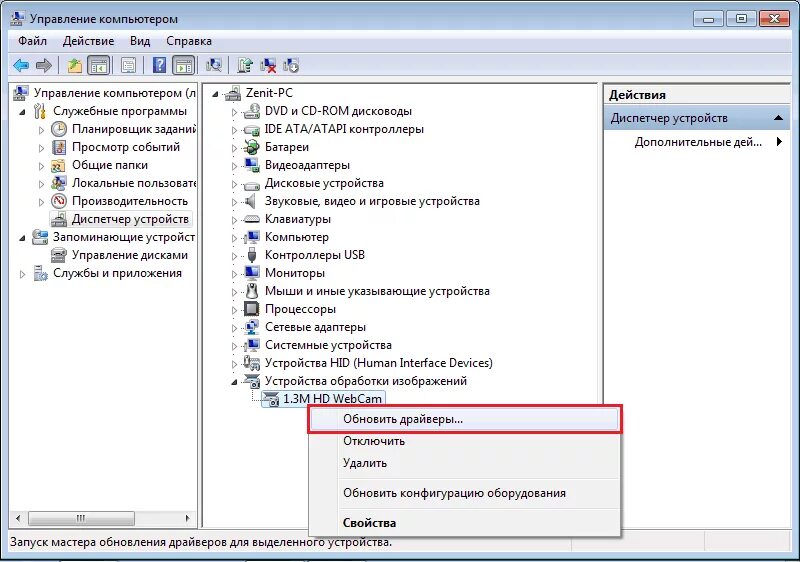Select Диспетчер устройств in left tree
The width and height of the screenshot is (800, 562).
coord(130,219)
